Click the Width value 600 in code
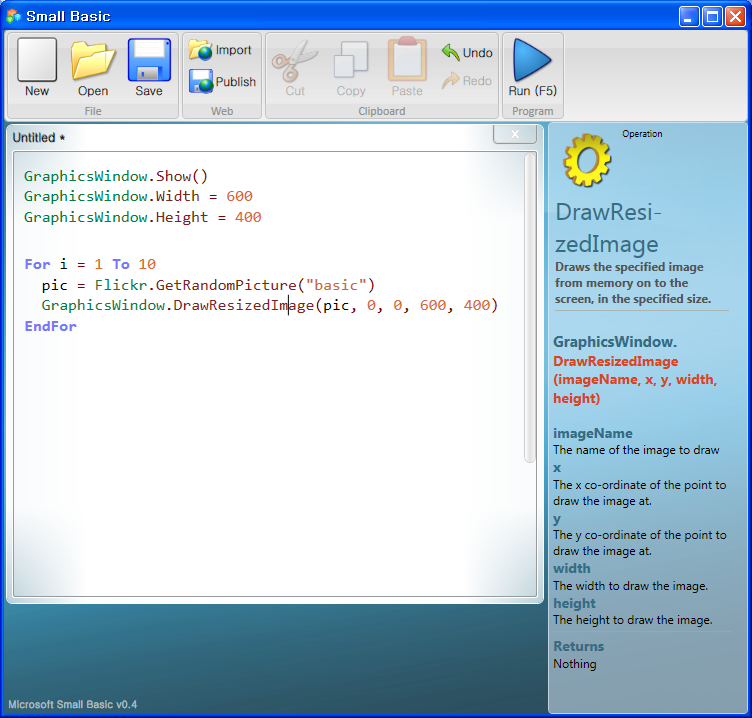 pos(239,196)
